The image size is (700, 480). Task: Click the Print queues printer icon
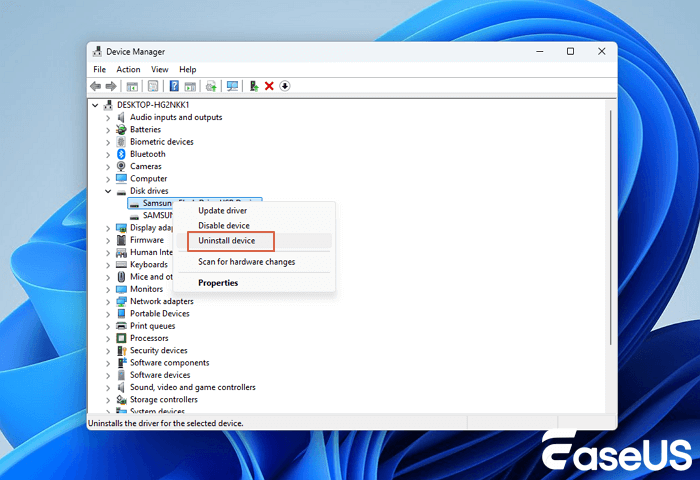121,326
